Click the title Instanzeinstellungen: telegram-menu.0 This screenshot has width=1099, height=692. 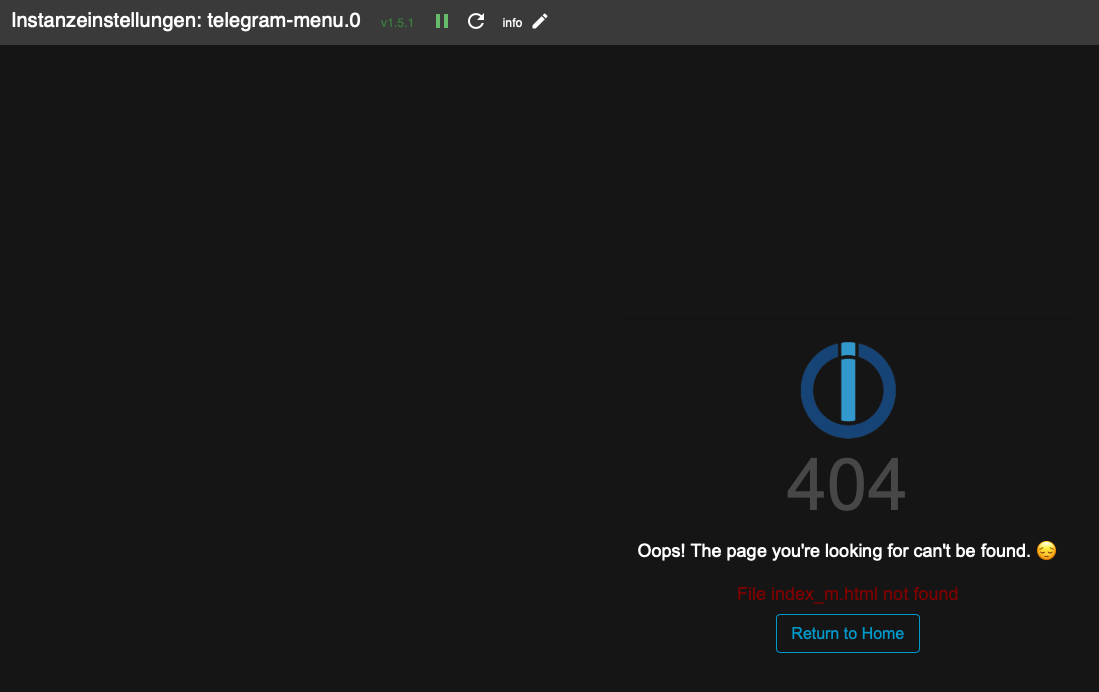(x=186, y=21)
